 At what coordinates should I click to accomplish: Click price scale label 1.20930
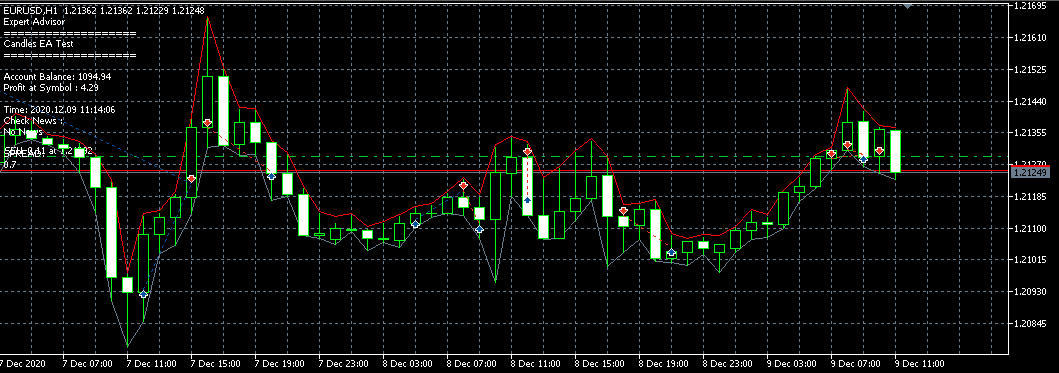1029,292
